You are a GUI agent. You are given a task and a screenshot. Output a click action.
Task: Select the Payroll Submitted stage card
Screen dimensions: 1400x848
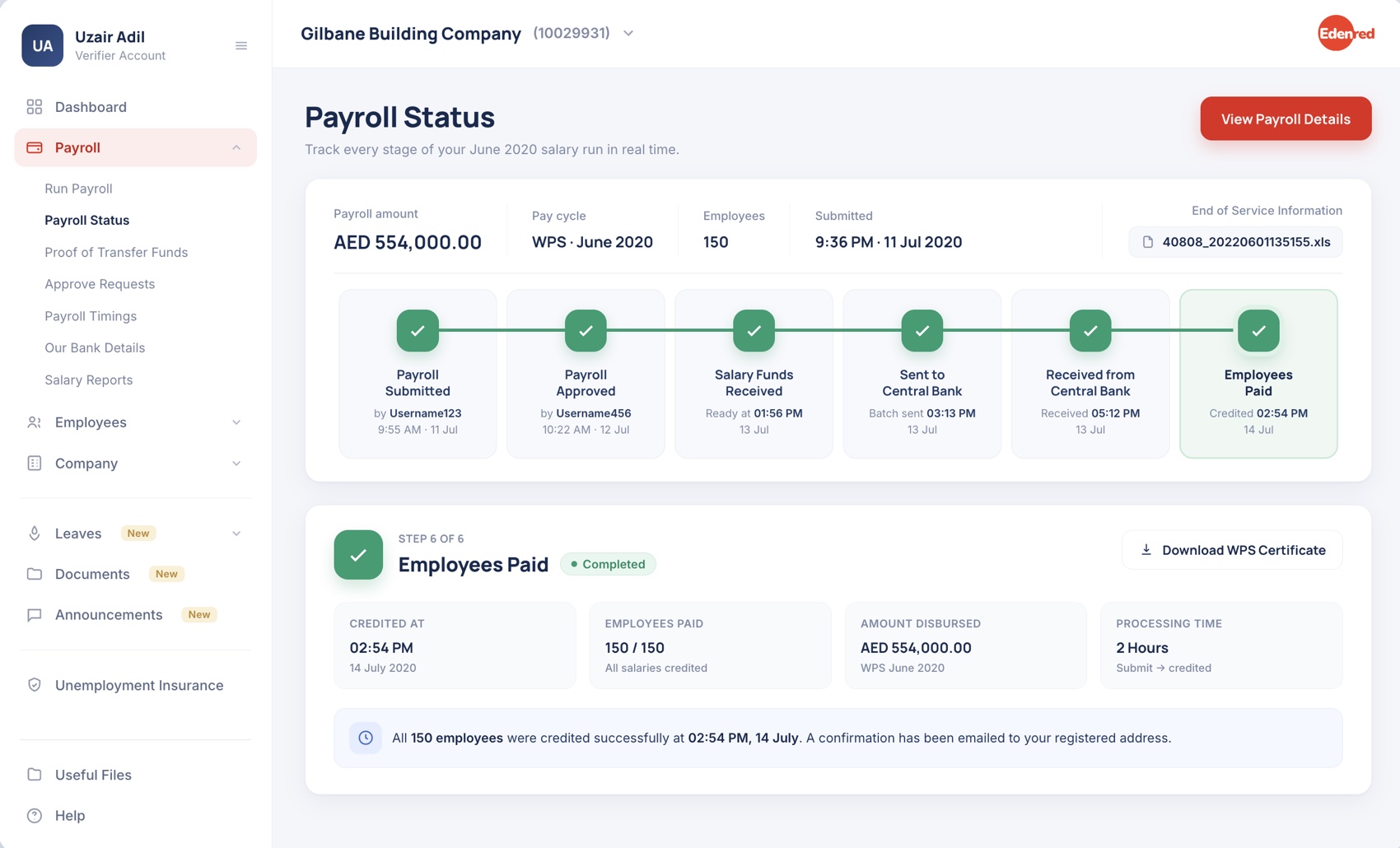418,374
